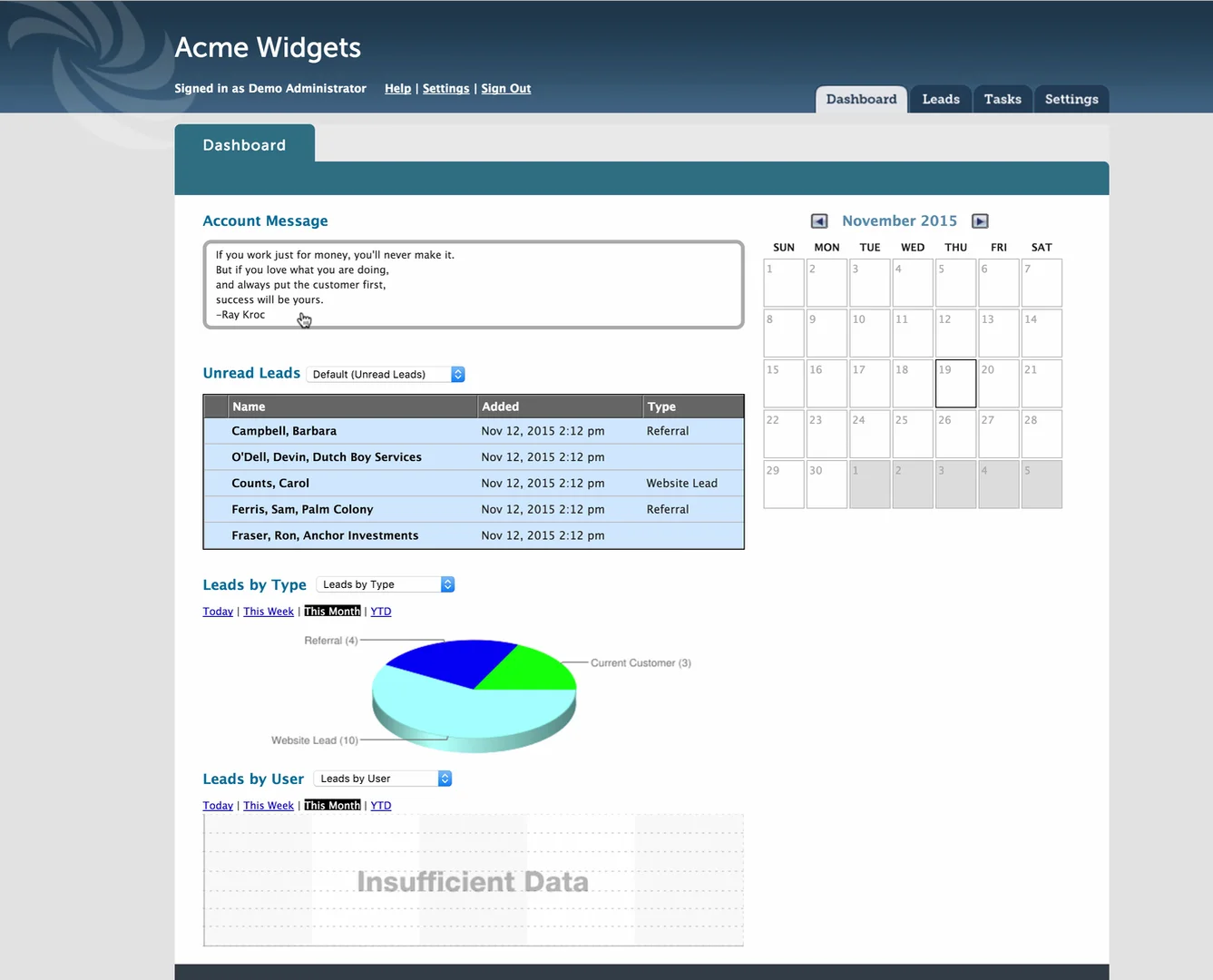Select November 19 on the calendar
The width and height of the screenshot is (1213, 980).
(x=955, y=383)
